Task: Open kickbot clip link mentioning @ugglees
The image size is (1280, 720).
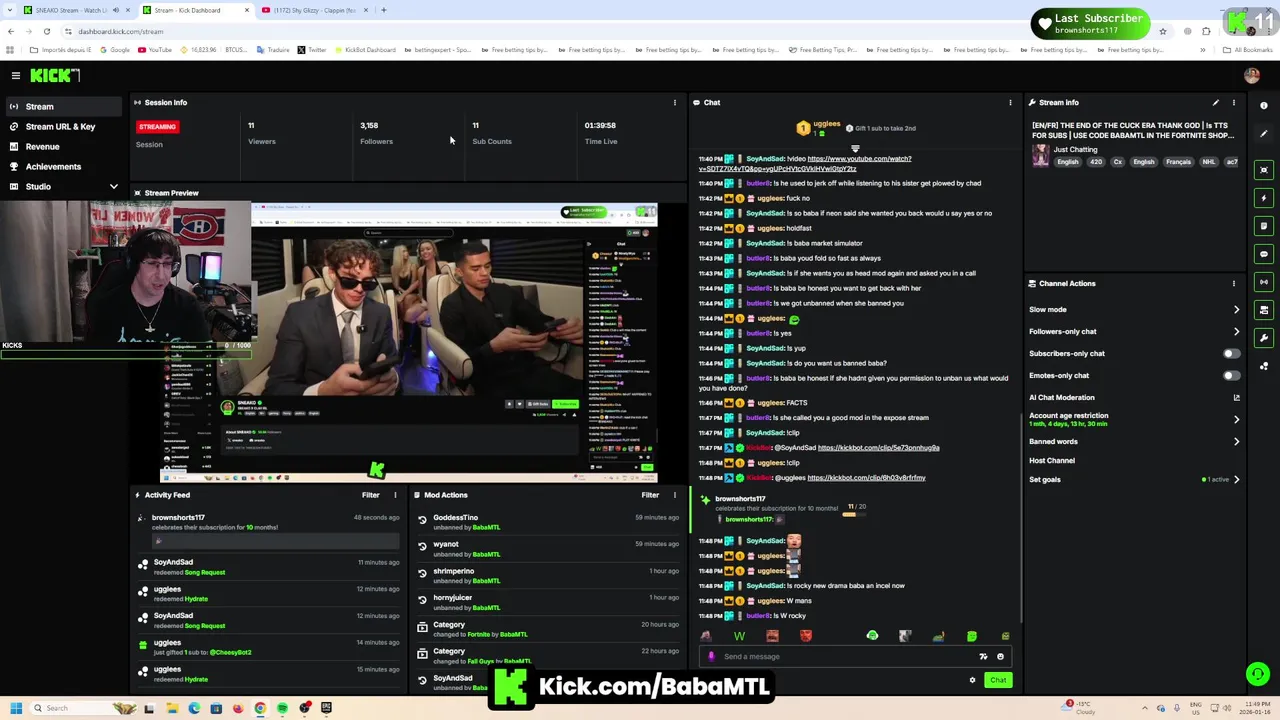Action: tap(866, 478)
